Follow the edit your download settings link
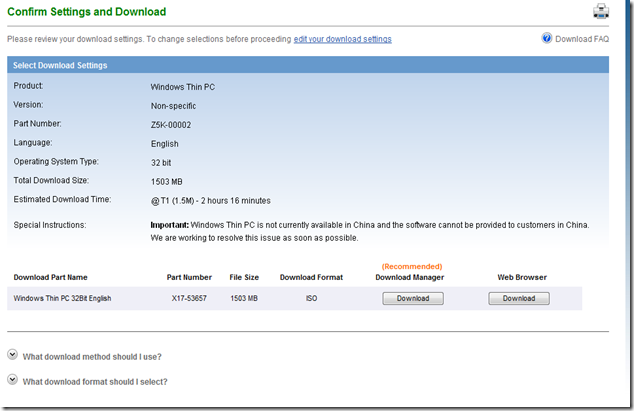 [342, 39]
